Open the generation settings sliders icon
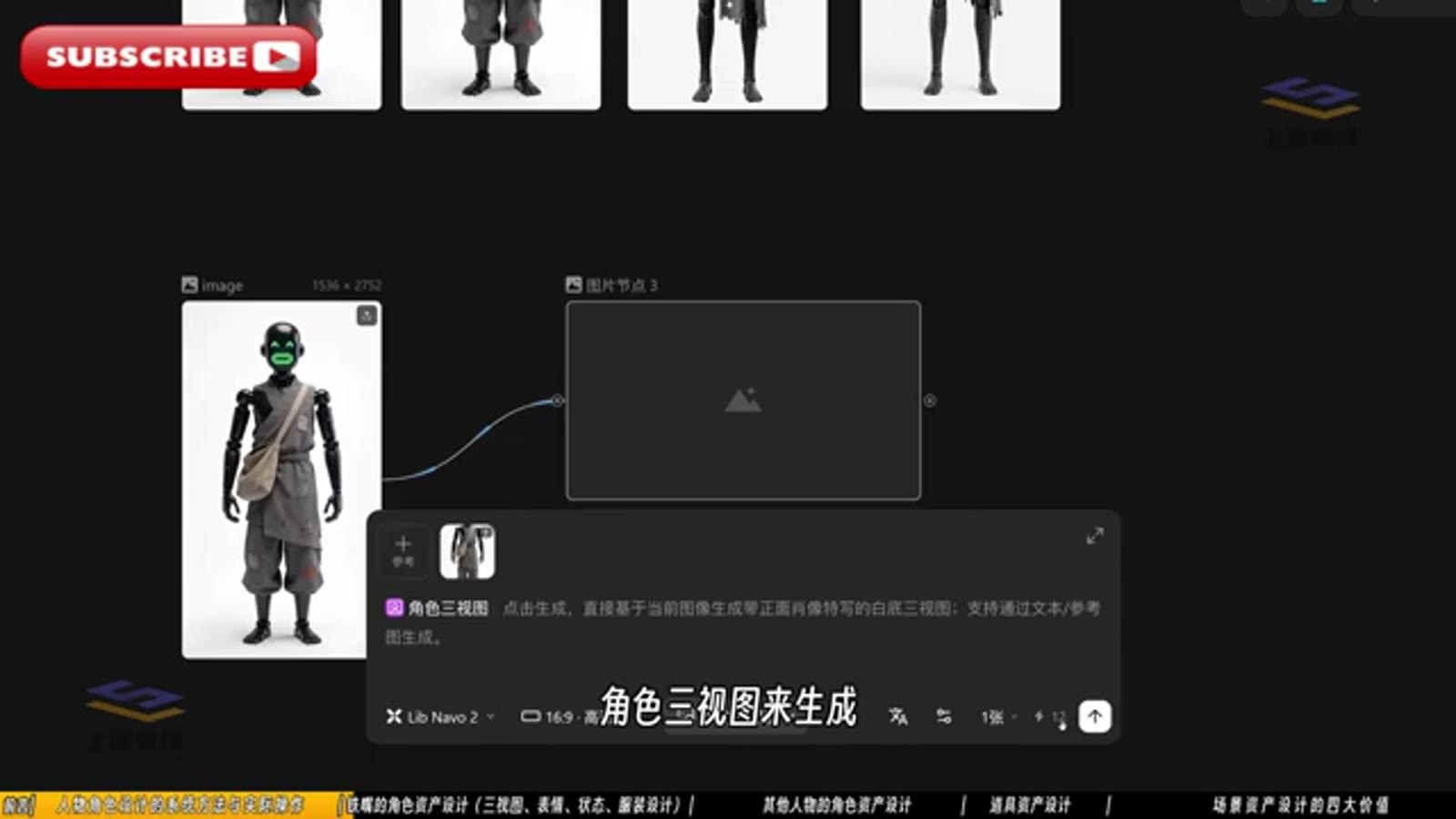 click(x=944, y=716)
